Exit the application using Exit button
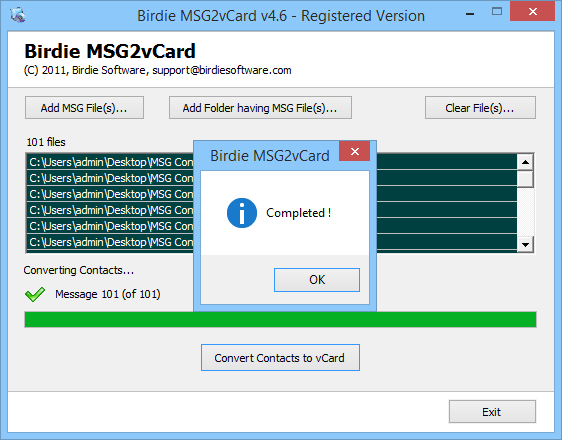This screenshot has height=440, width=562. tap(492, 412)
